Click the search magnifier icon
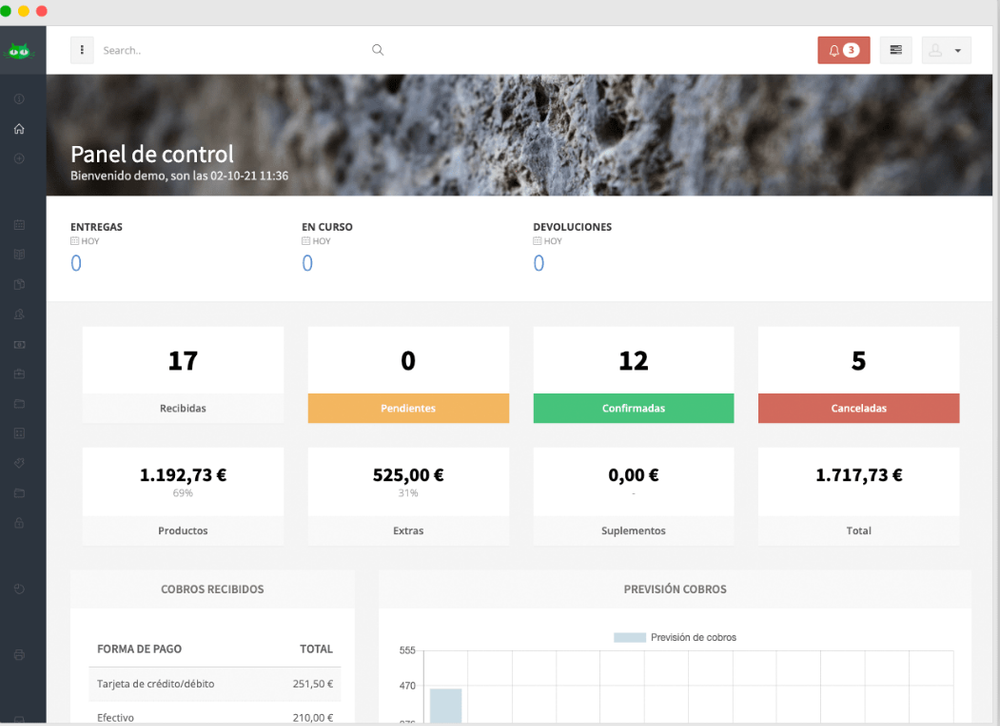This screenshot has height=726, width=1000. pos(377,49)
